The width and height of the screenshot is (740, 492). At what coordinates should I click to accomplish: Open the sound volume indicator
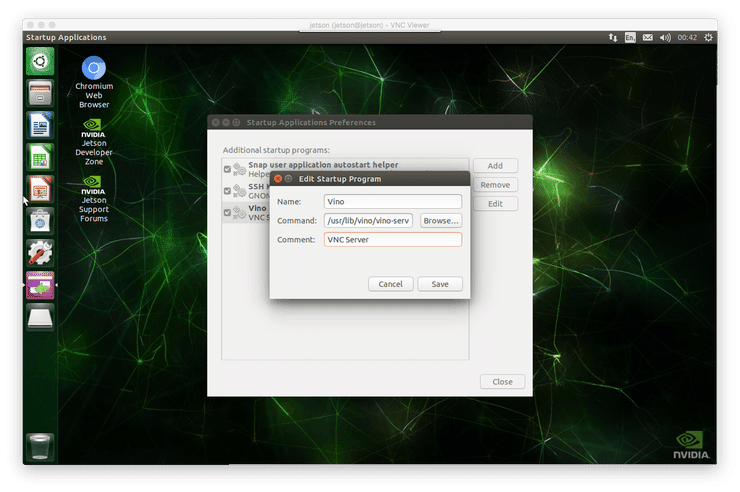click(x=665, y=37)
